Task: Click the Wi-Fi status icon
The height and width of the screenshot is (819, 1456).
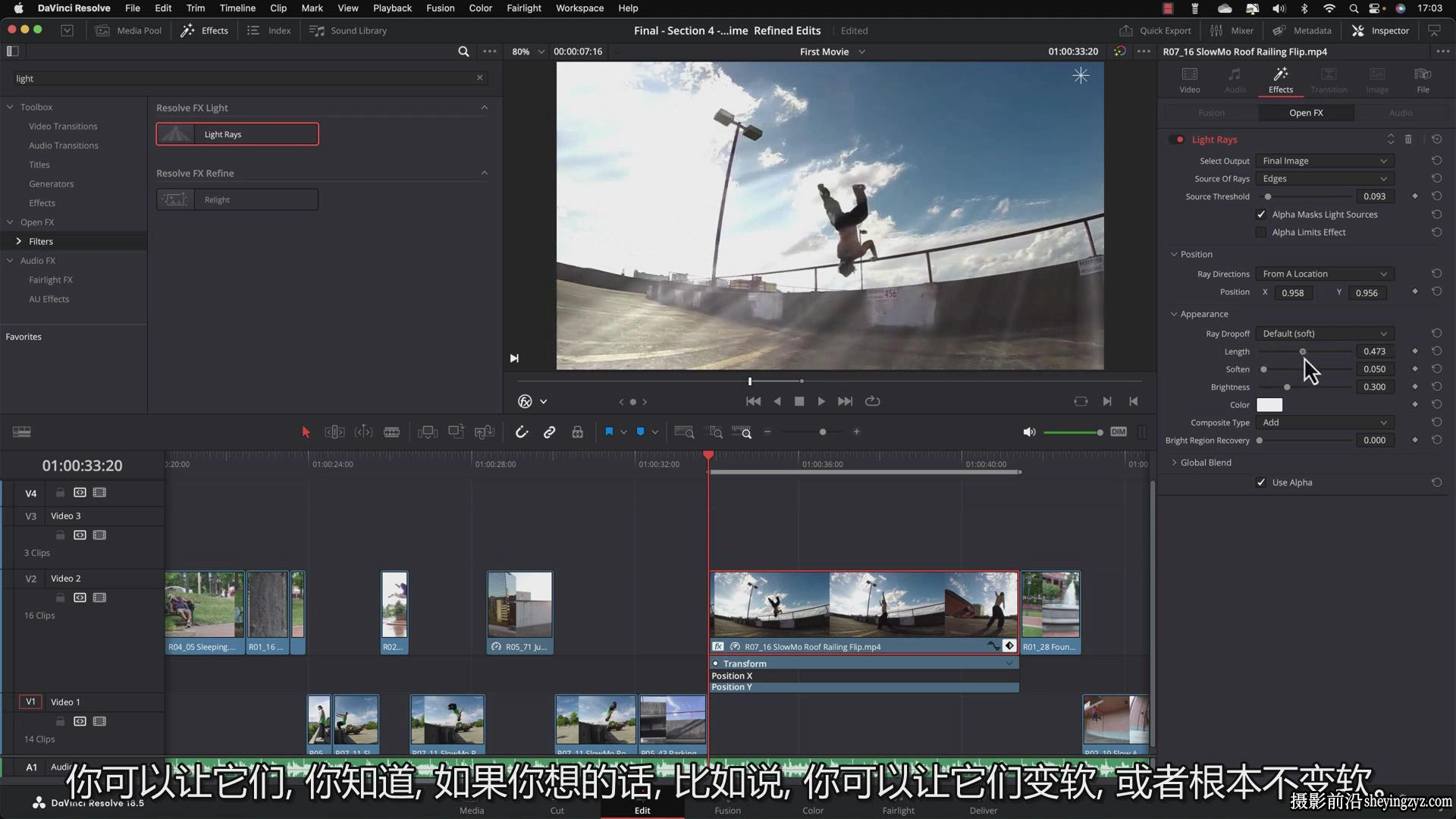Action: click(1329, 8)
